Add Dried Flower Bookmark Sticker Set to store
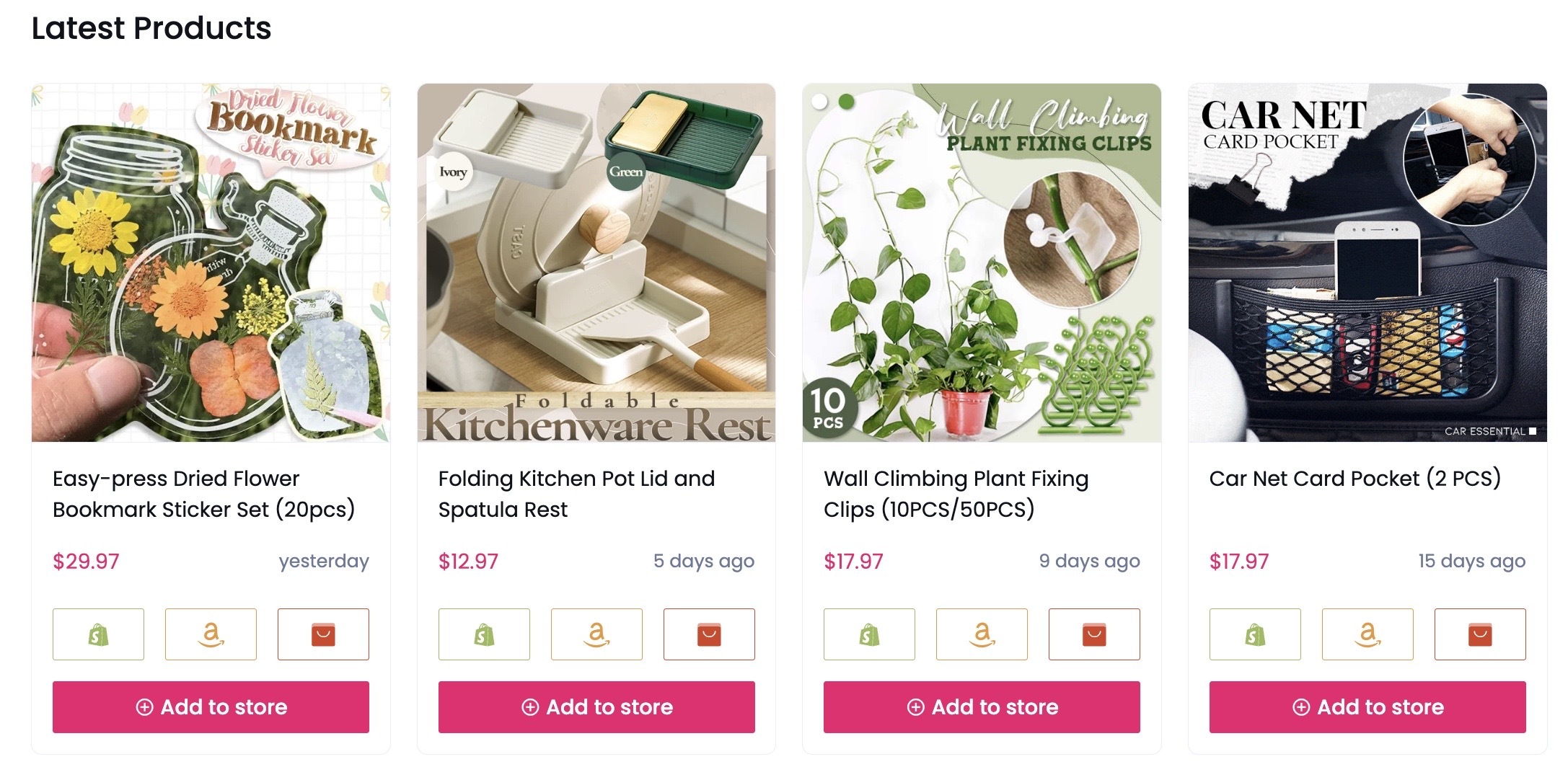The image size is (1568, 767). pos(211,707)
